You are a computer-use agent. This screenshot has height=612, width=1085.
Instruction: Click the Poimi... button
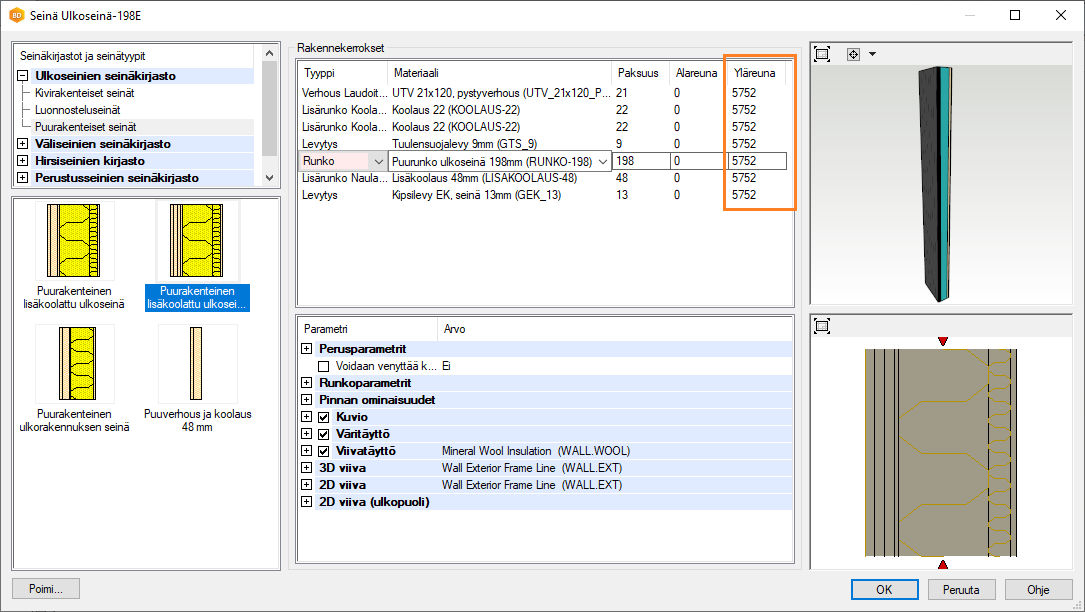[46, 589]
